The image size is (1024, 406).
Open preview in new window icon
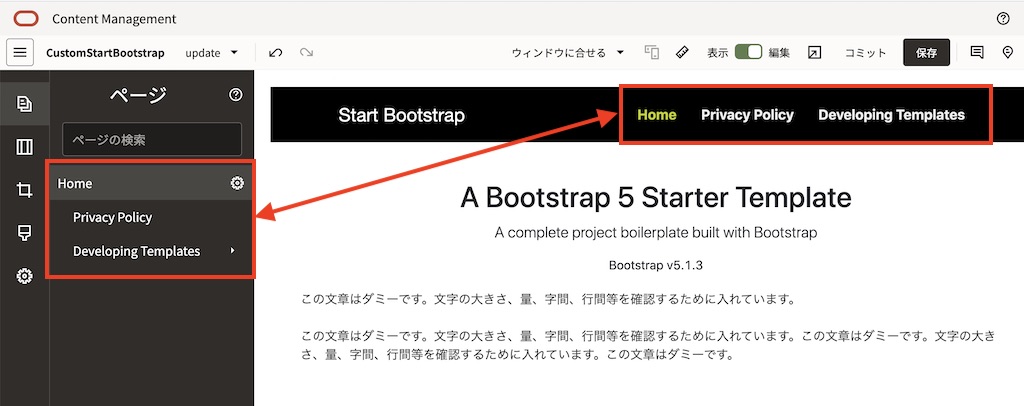[x=814, y=52]
